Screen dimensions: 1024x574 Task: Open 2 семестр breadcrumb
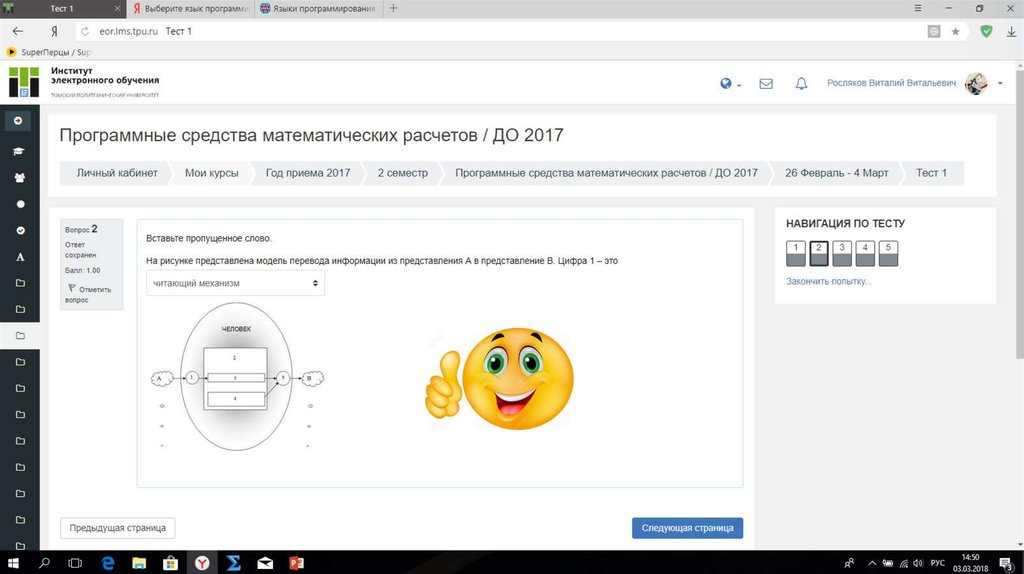(402, 173)
